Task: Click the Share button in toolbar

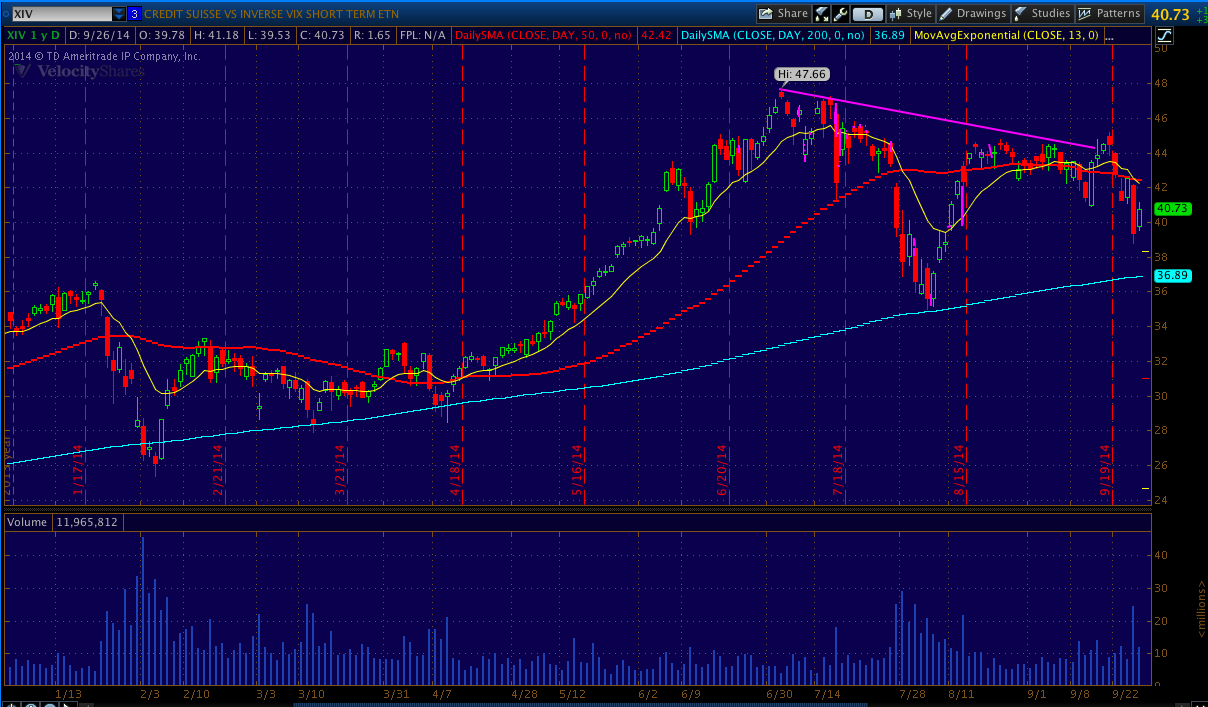Action: click(783, 14)
